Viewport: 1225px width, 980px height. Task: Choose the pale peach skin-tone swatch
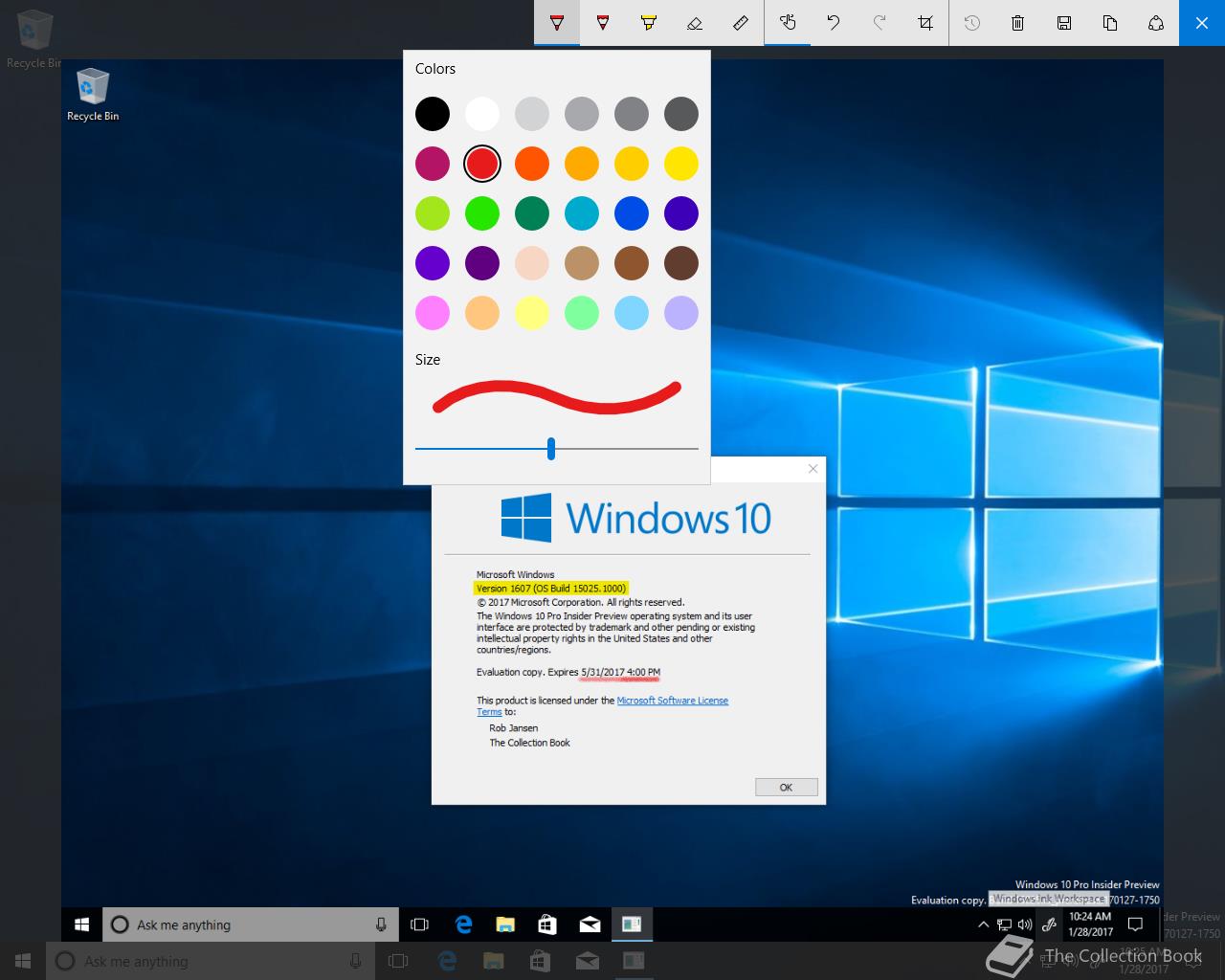(532, 263)
